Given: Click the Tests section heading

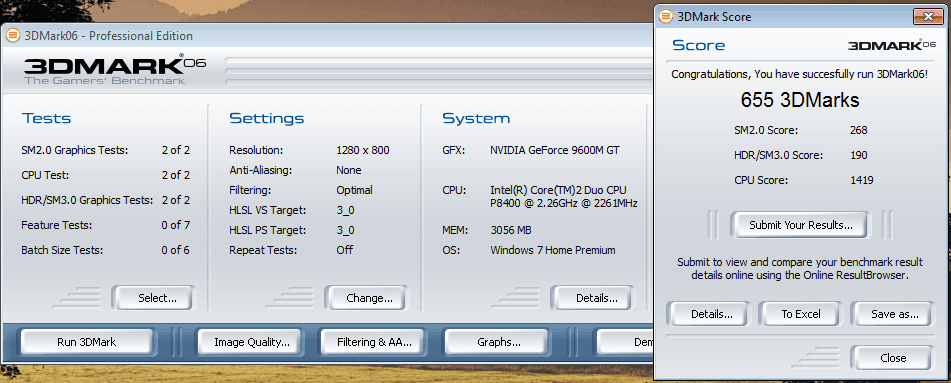Looking at the screenshot, I should [47, 118].
